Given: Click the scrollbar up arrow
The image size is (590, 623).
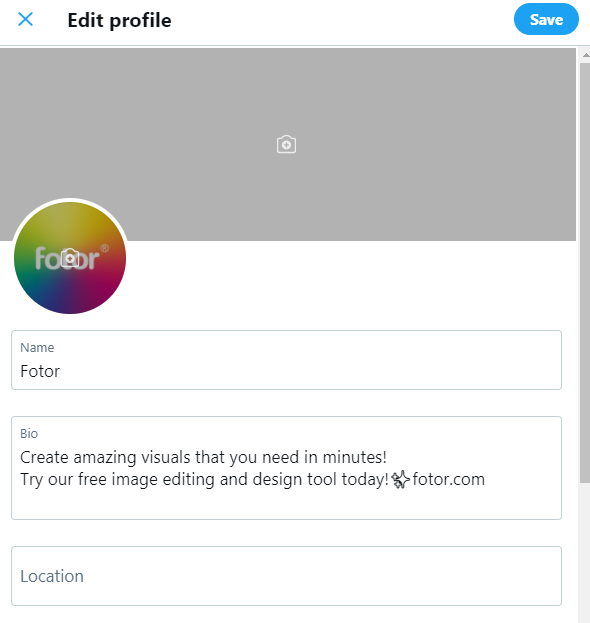Looking at the screenshot, I should click(x=586, y=55).
